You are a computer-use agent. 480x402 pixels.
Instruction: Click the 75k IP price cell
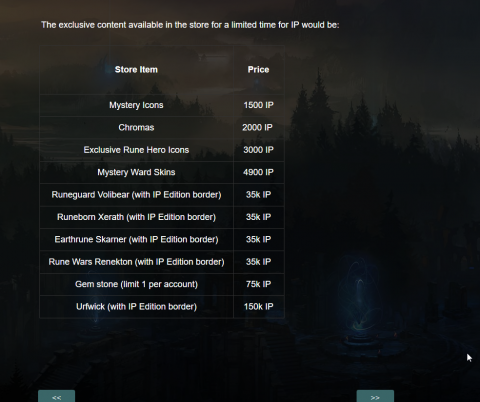pos(259,284)
